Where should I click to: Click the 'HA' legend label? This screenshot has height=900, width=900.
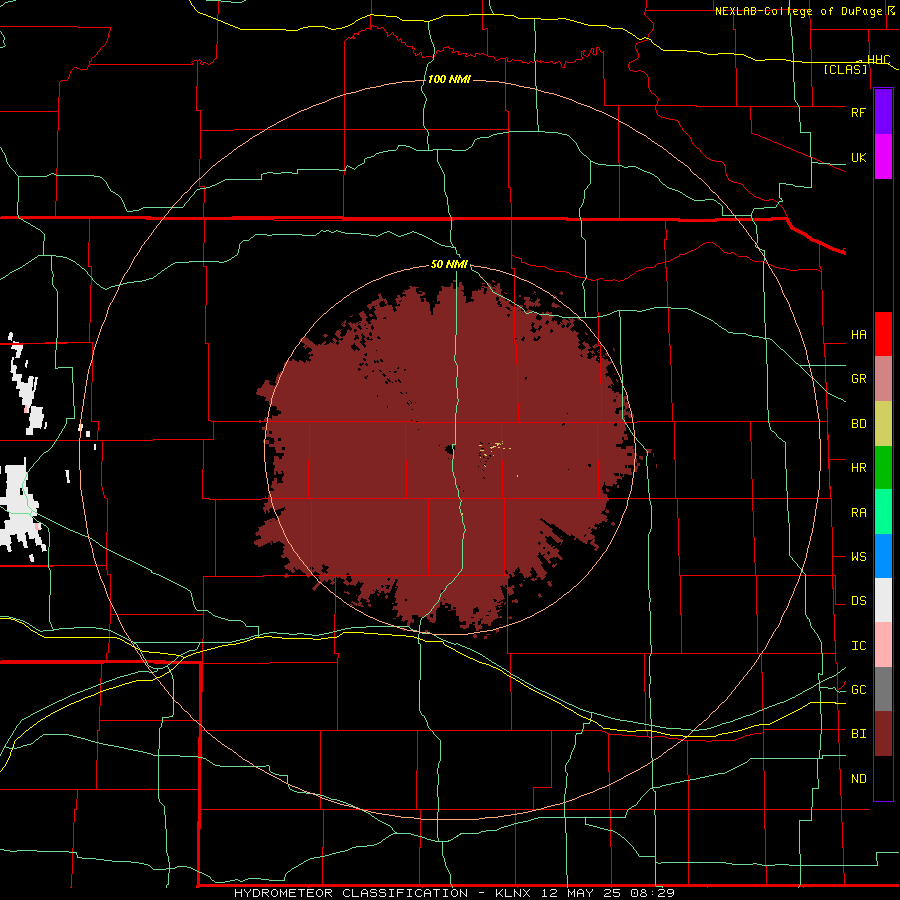(858, 335)
